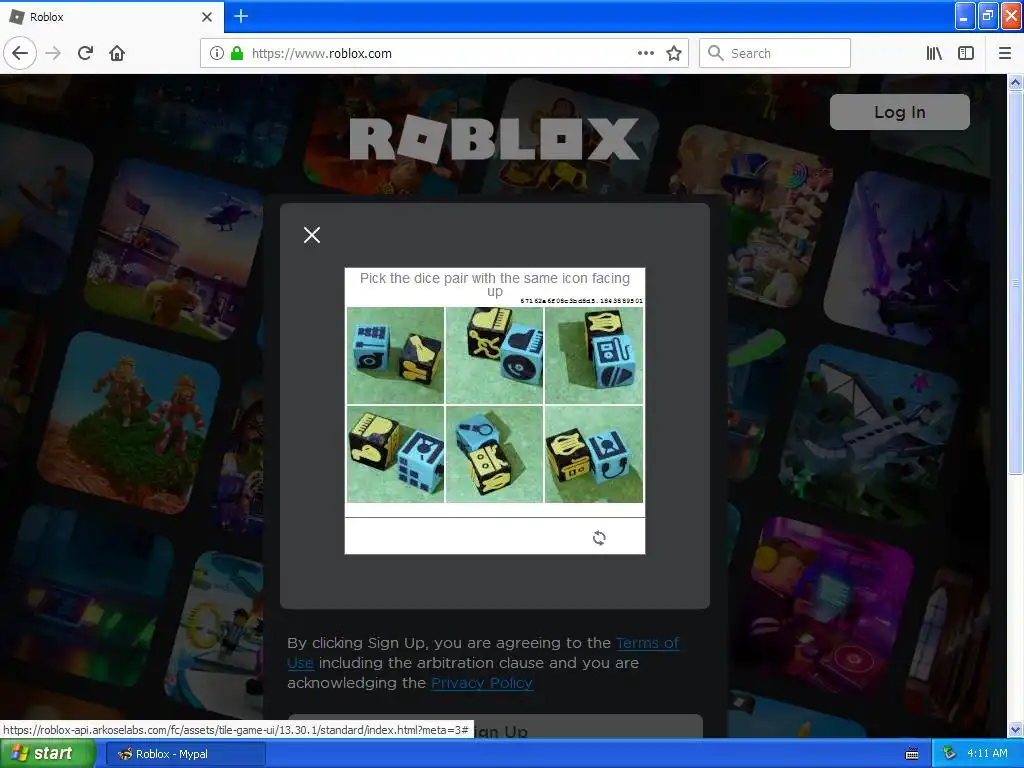Viewport: 1024px width, 768px height.
Task: Go back with the browser back arrow
Action: pos(20,53)
